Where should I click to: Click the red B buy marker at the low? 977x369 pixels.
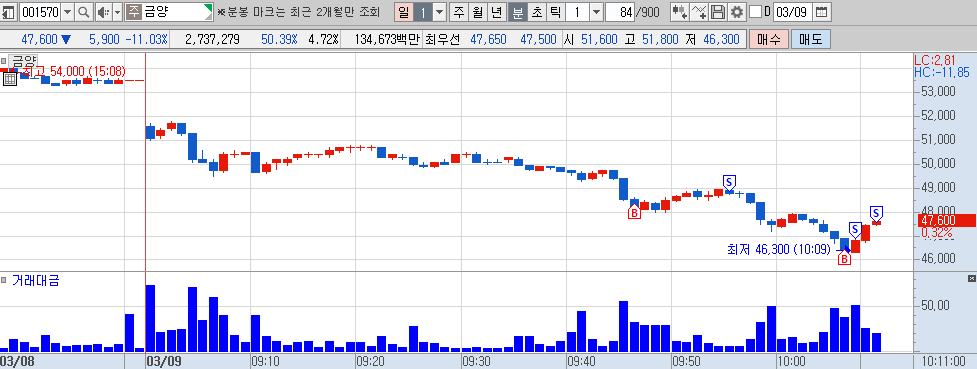click(x=844, y=258)
